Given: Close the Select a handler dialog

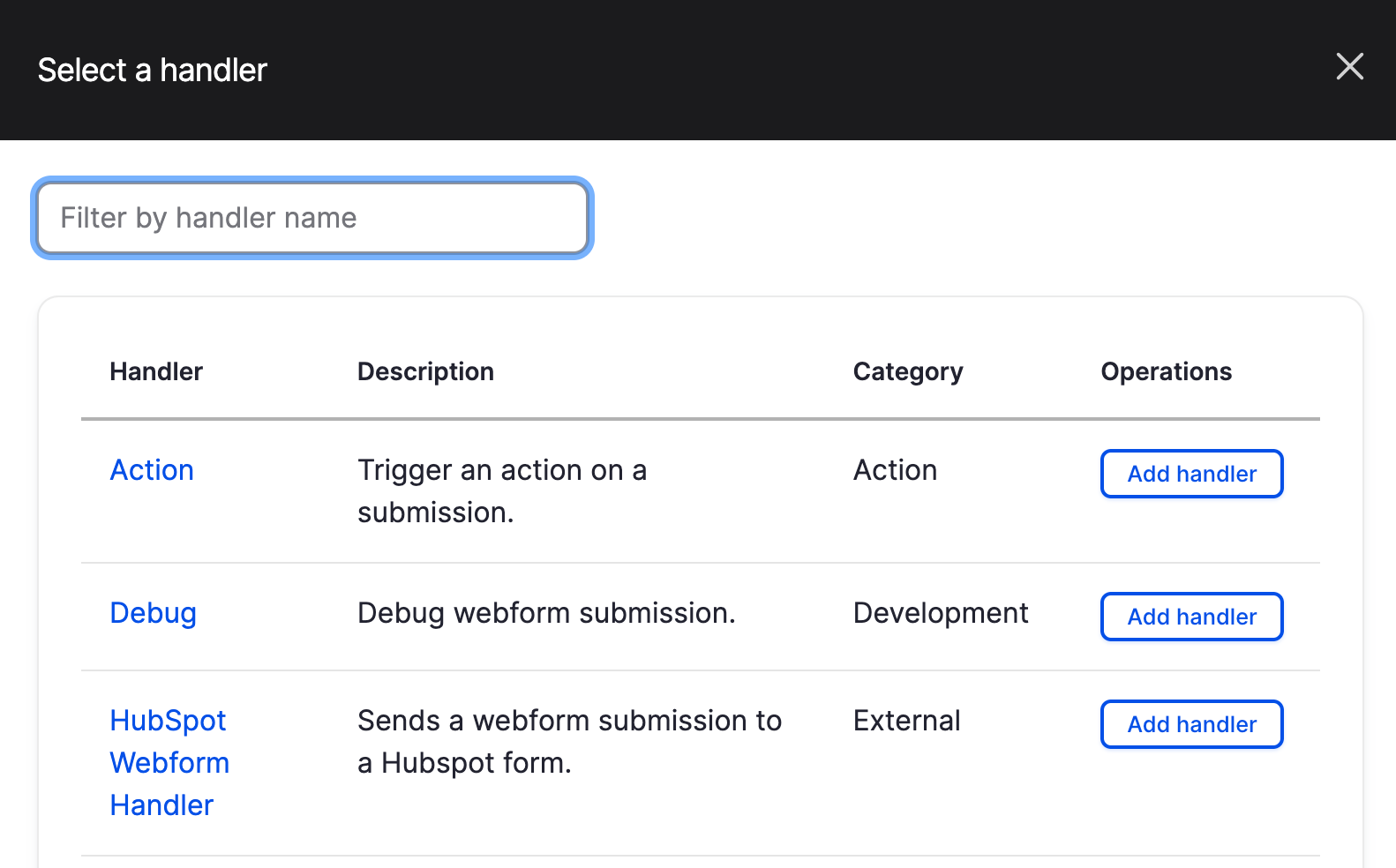Looking at the screenshot, I should pos(1349,66).
